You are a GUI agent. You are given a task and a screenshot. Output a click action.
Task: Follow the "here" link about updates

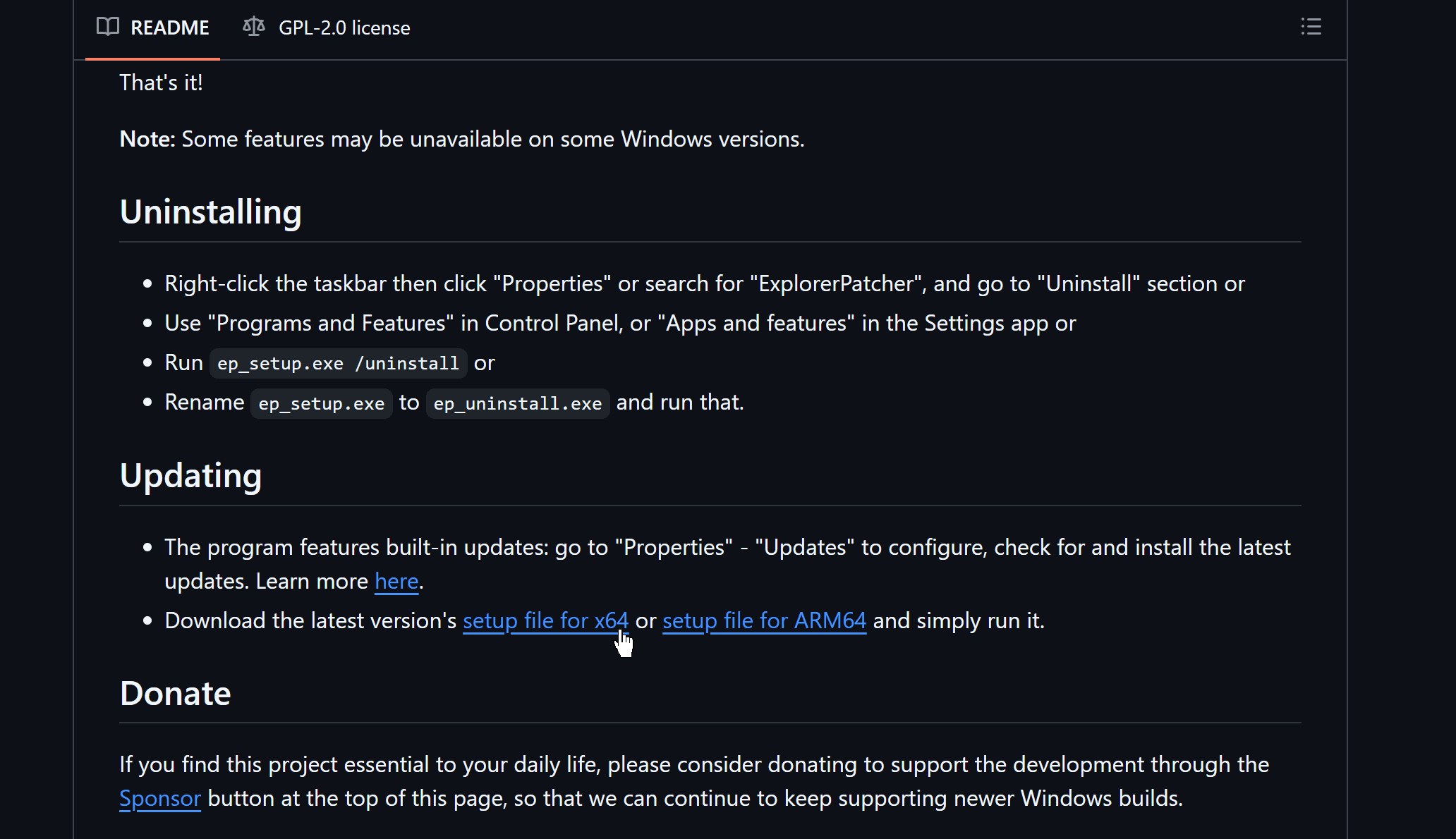396,581
